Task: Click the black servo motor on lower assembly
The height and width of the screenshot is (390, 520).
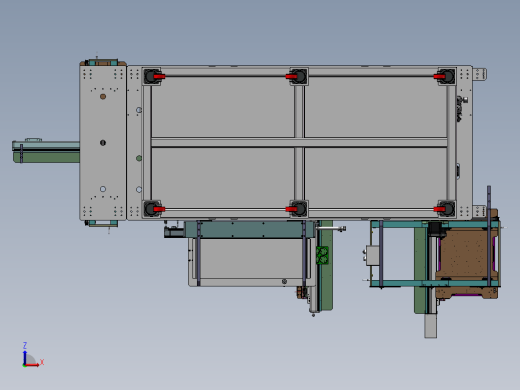Action: tap(174, 232)
